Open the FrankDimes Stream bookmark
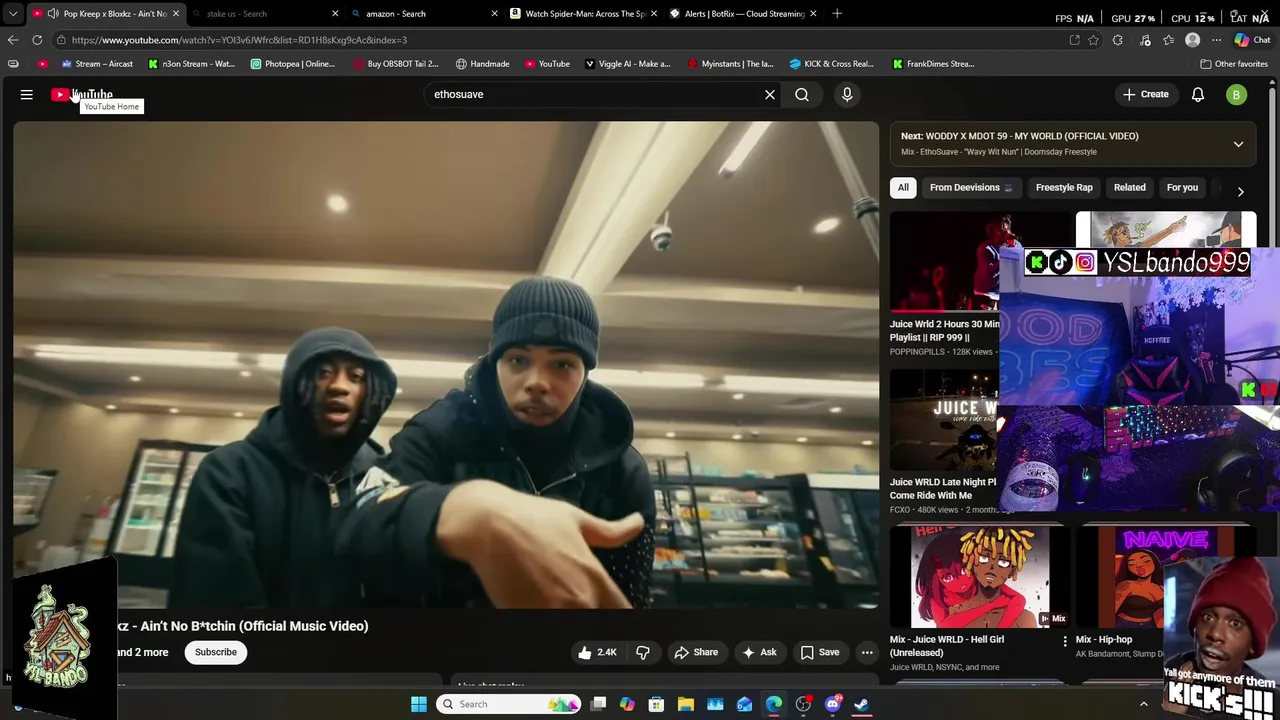The height and width of the screenshot is (720, 1280). pyautogui.click(x=934, y=64)
